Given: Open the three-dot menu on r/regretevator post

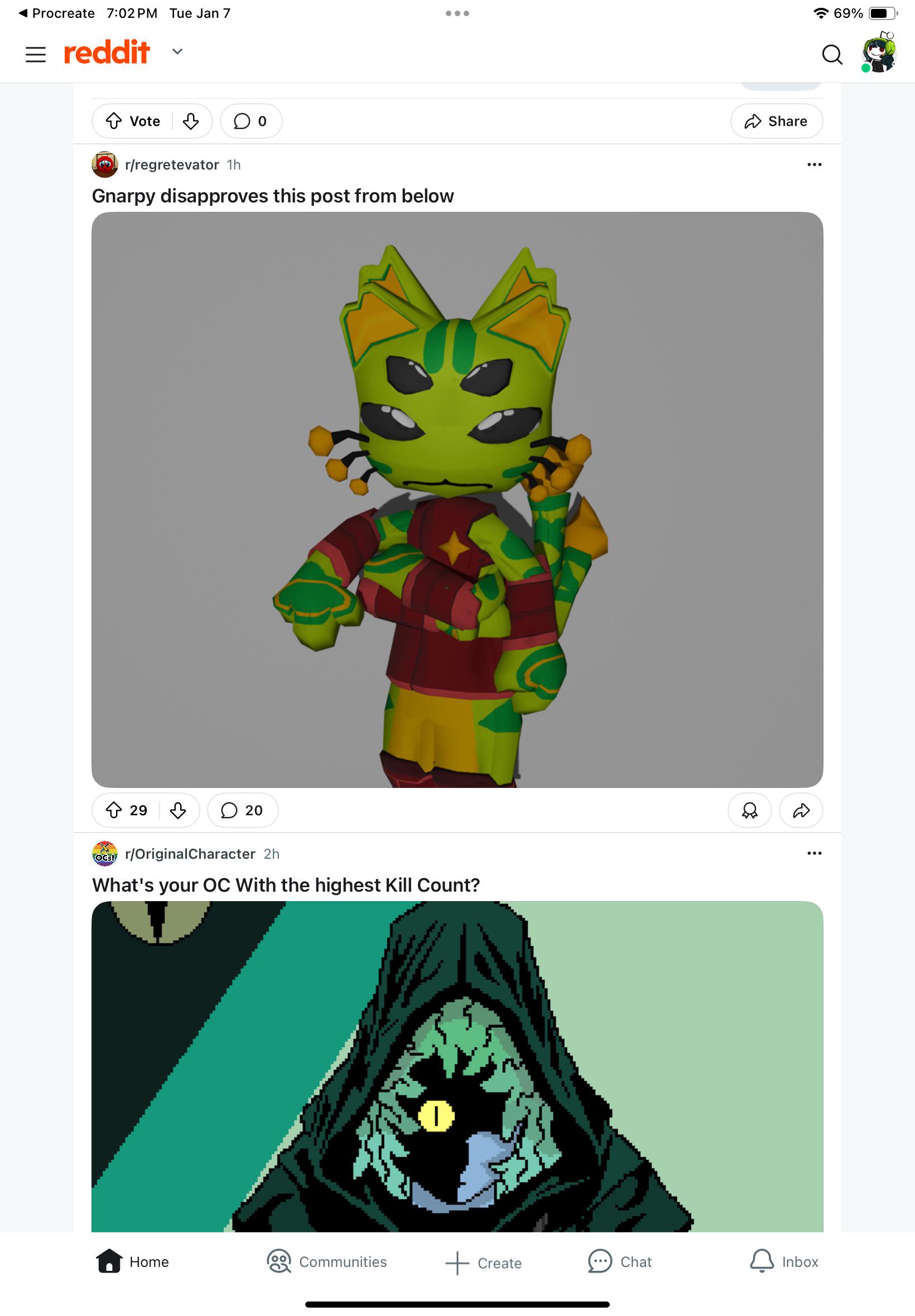Looking at the screenshot, I should point(814,164).
